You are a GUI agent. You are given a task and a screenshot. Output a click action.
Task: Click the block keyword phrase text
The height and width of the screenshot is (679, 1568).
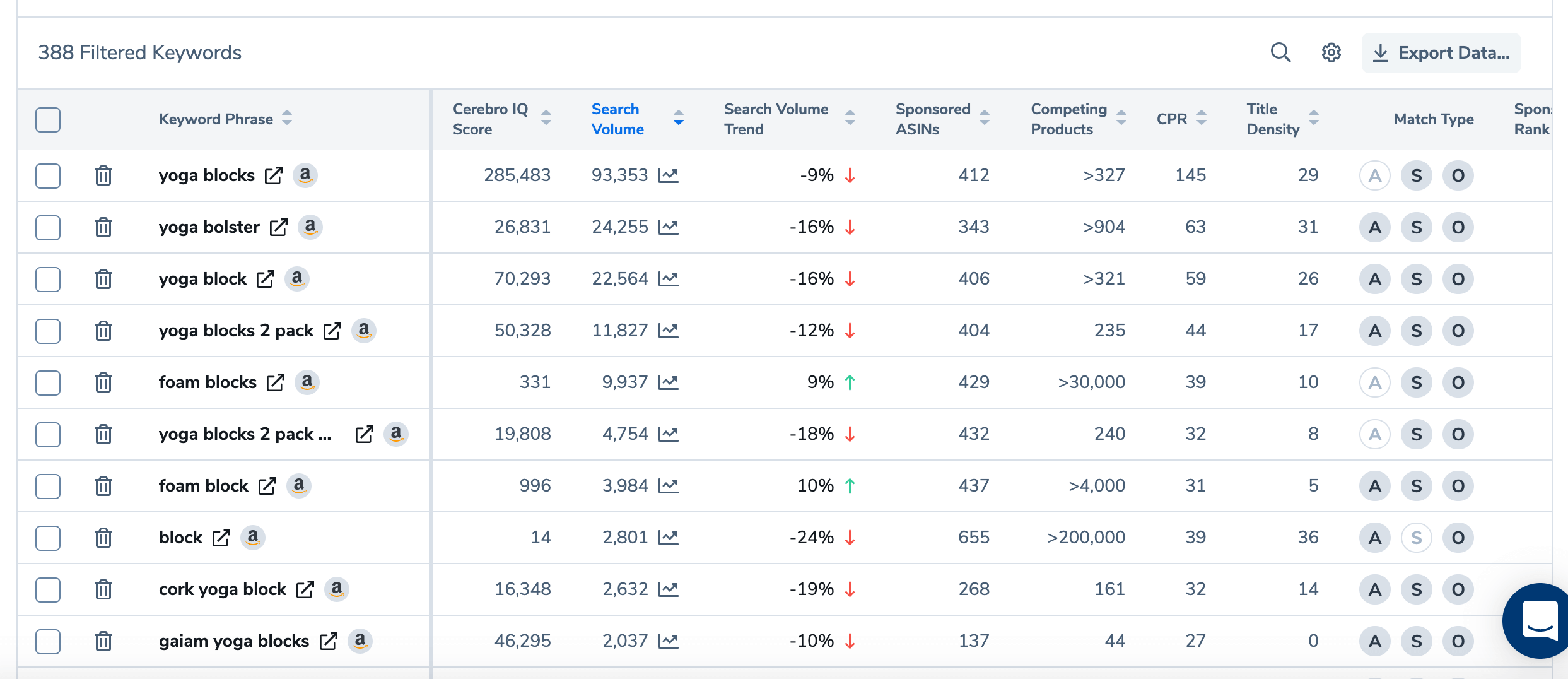pyautogui.click(x=180, y=538)
